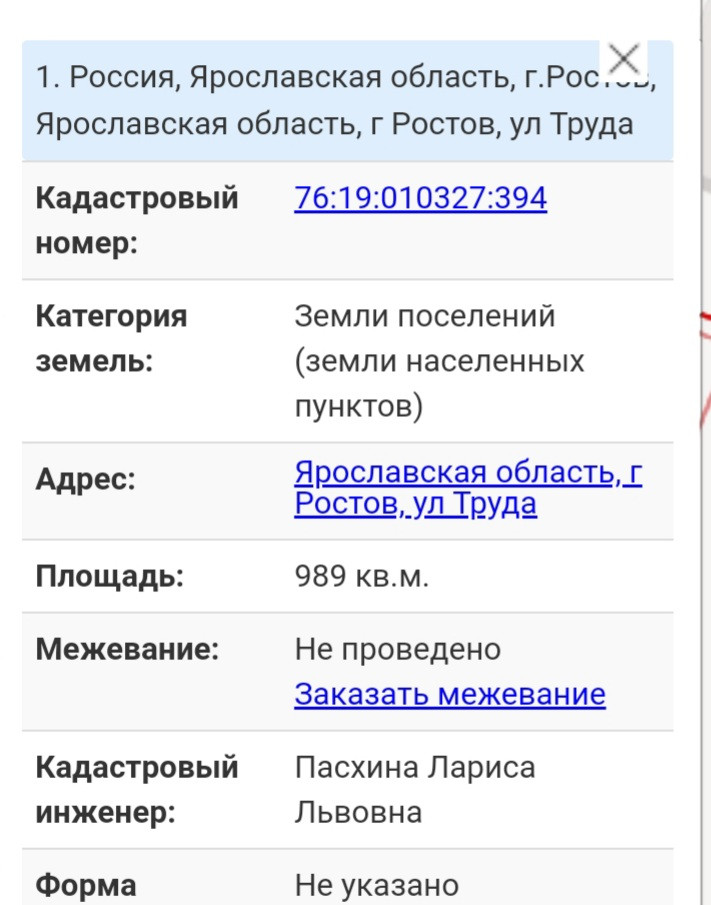Click the Площадь row label

(x=110, y=577)
